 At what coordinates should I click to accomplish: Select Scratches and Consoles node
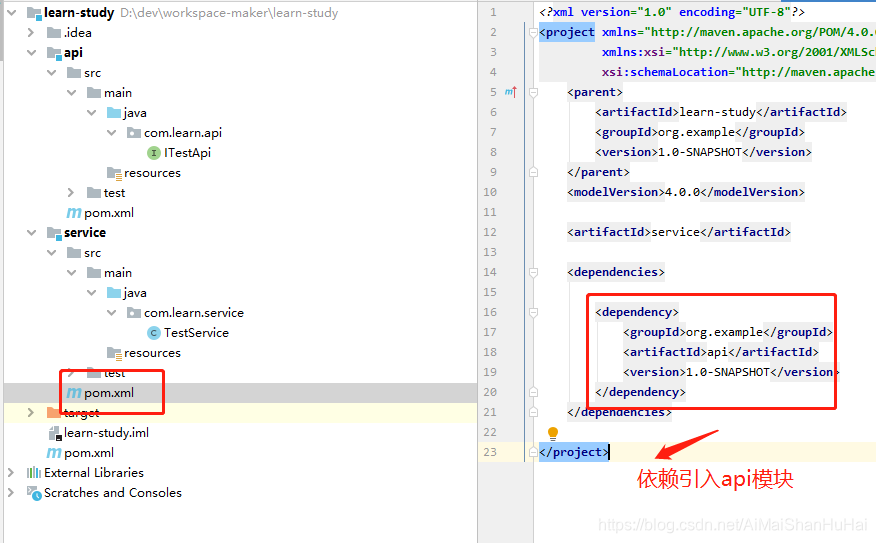pos(113,493)
